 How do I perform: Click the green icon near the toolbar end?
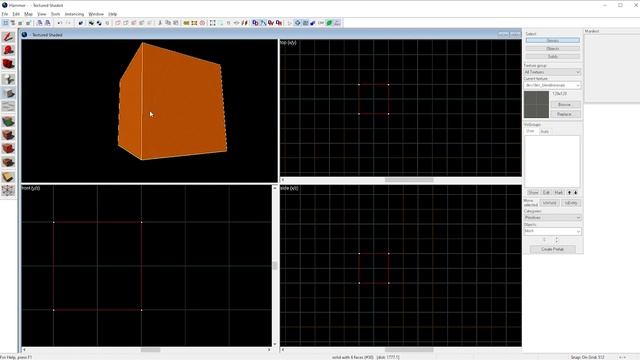(x=329, y=23)
